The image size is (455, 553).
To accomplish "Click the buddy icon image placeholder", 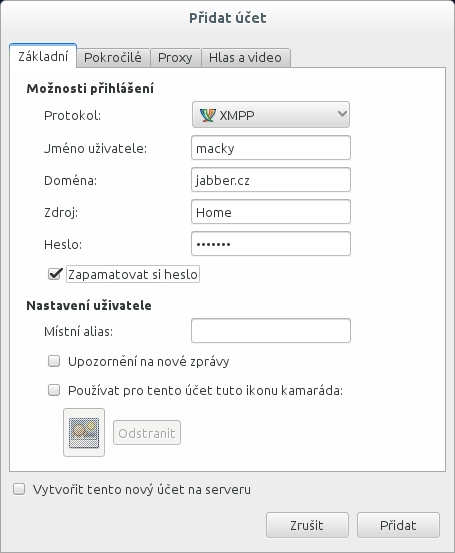I will point(84,432).
